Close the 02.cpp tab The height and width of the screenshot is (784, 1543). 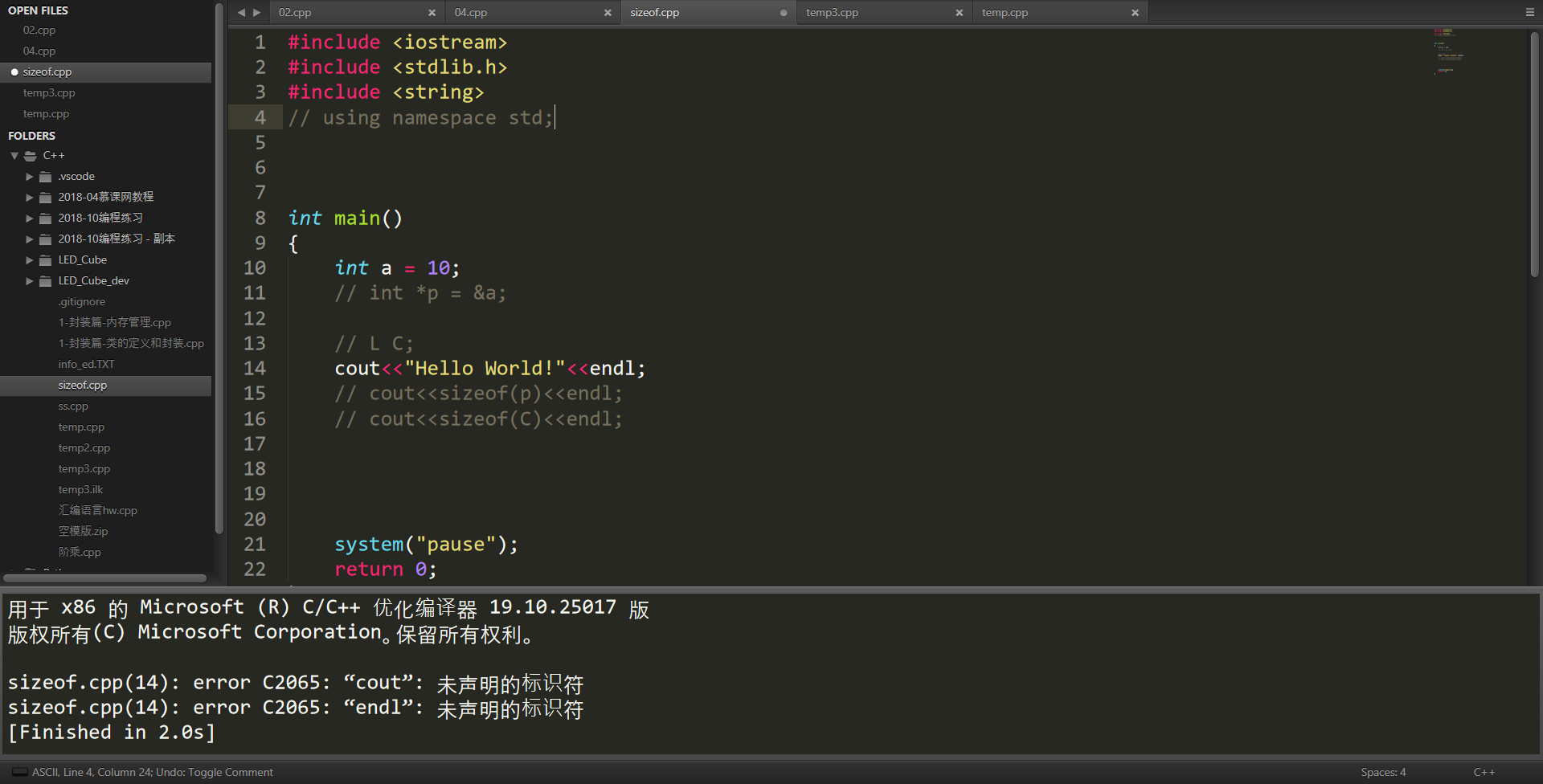point(432,13)
